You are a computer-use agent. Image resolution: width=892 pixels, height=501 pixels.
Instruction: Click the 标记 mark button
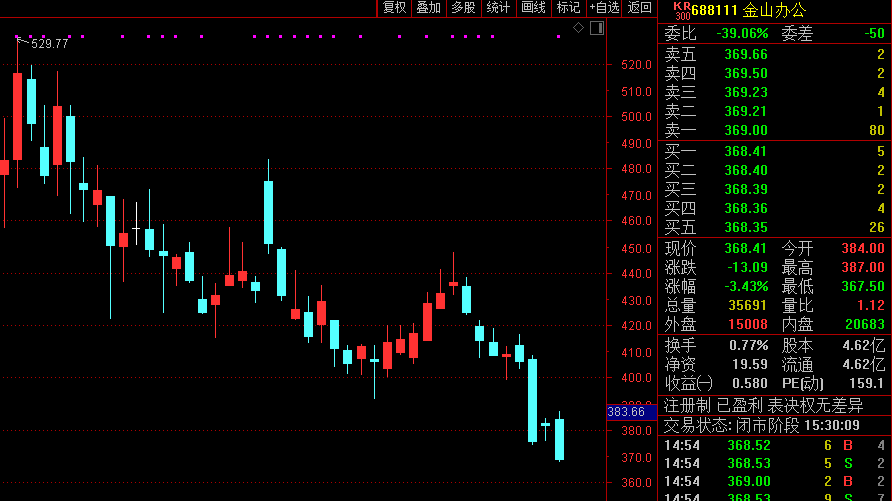(568, 8)
